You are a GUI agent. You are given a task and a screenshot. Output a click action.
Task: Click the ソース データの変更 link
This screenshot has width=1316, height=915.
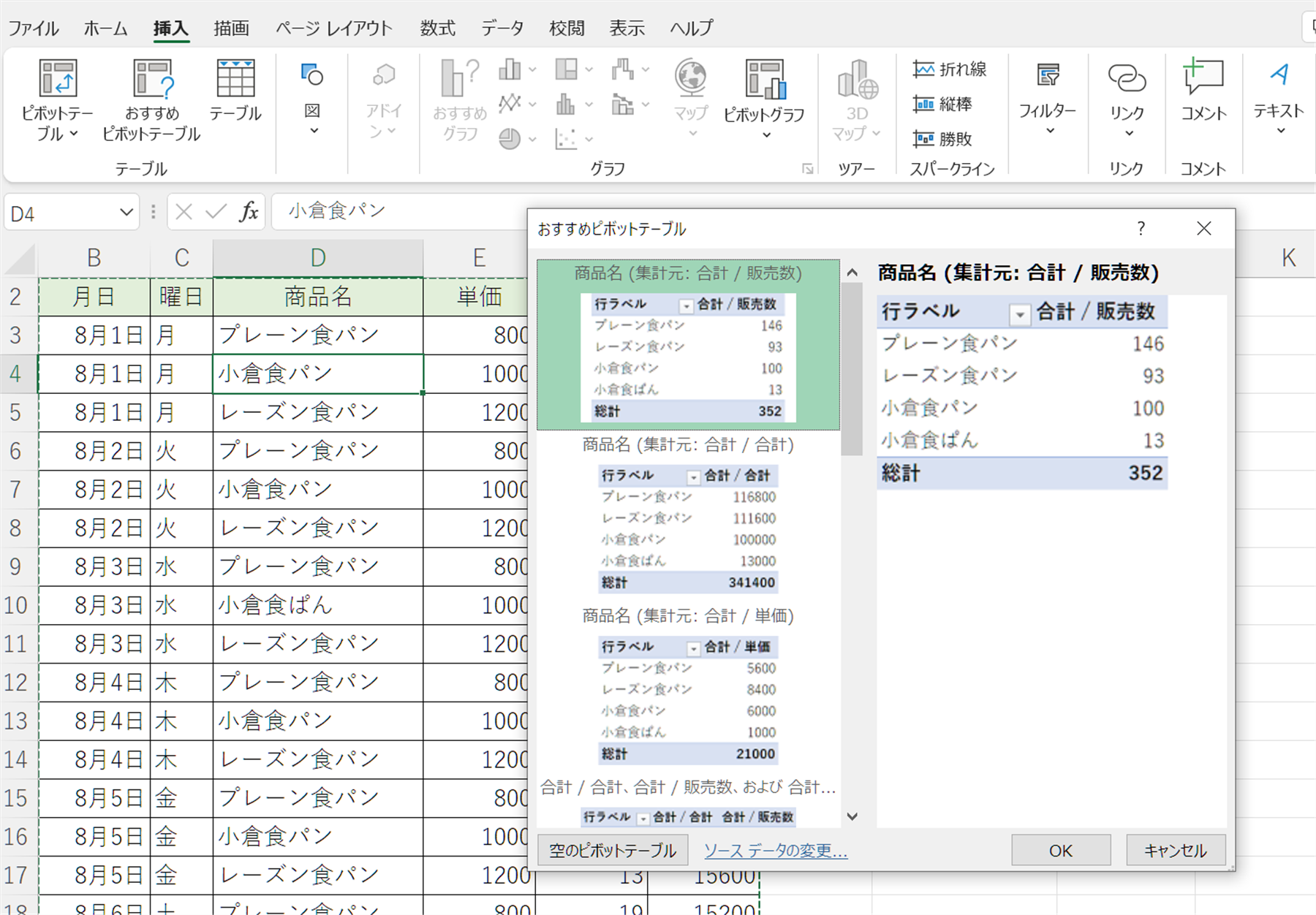tap(775, 851)
